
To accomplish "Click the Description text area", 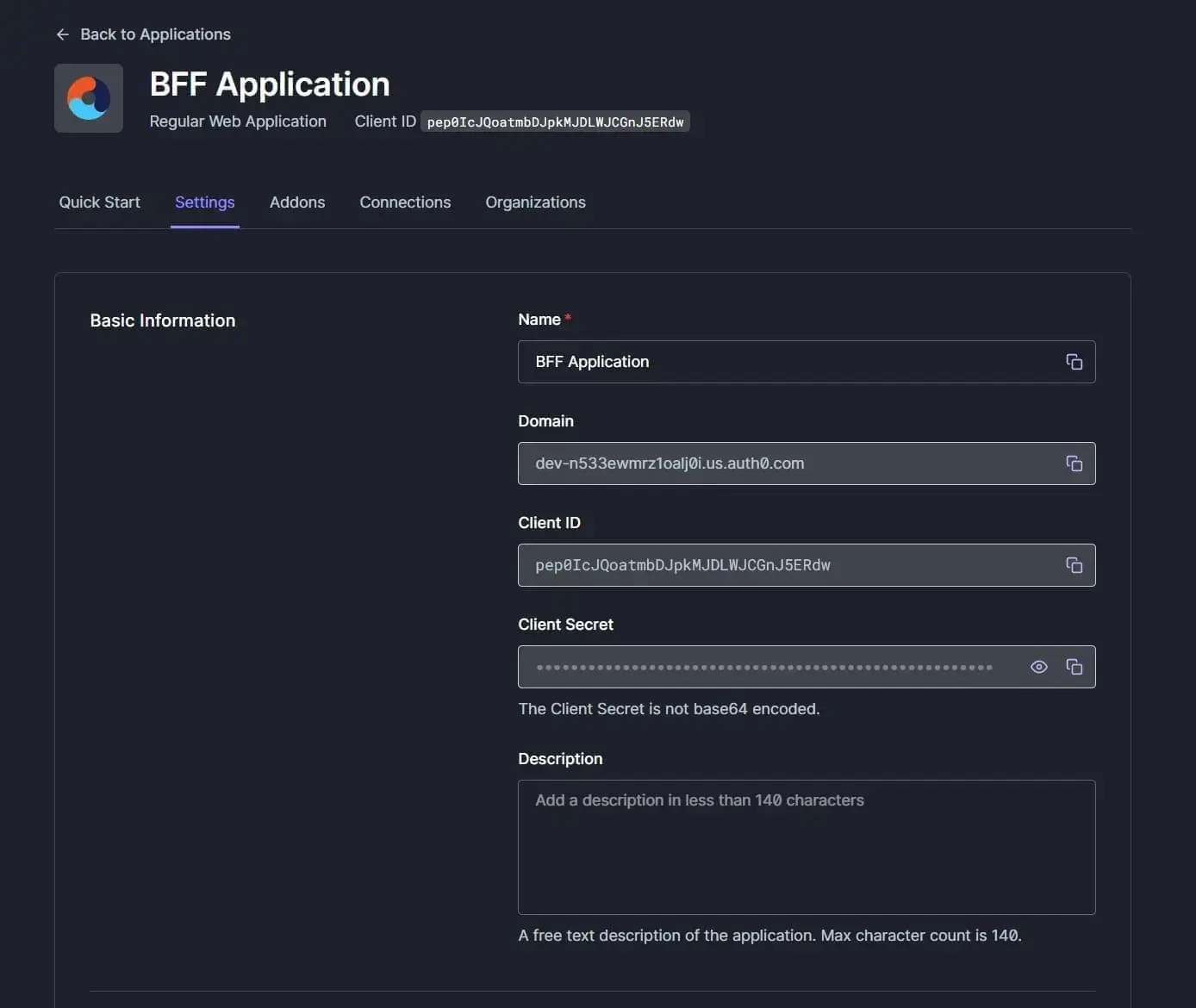I will pos(807,847).
